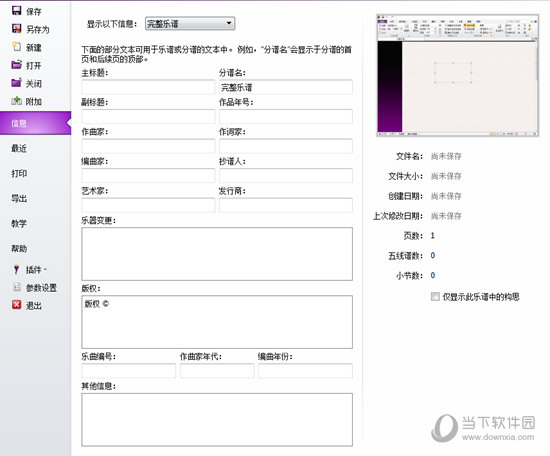
Task: Click the Save As (另存为) icon
Action: (x=16, y=29)
